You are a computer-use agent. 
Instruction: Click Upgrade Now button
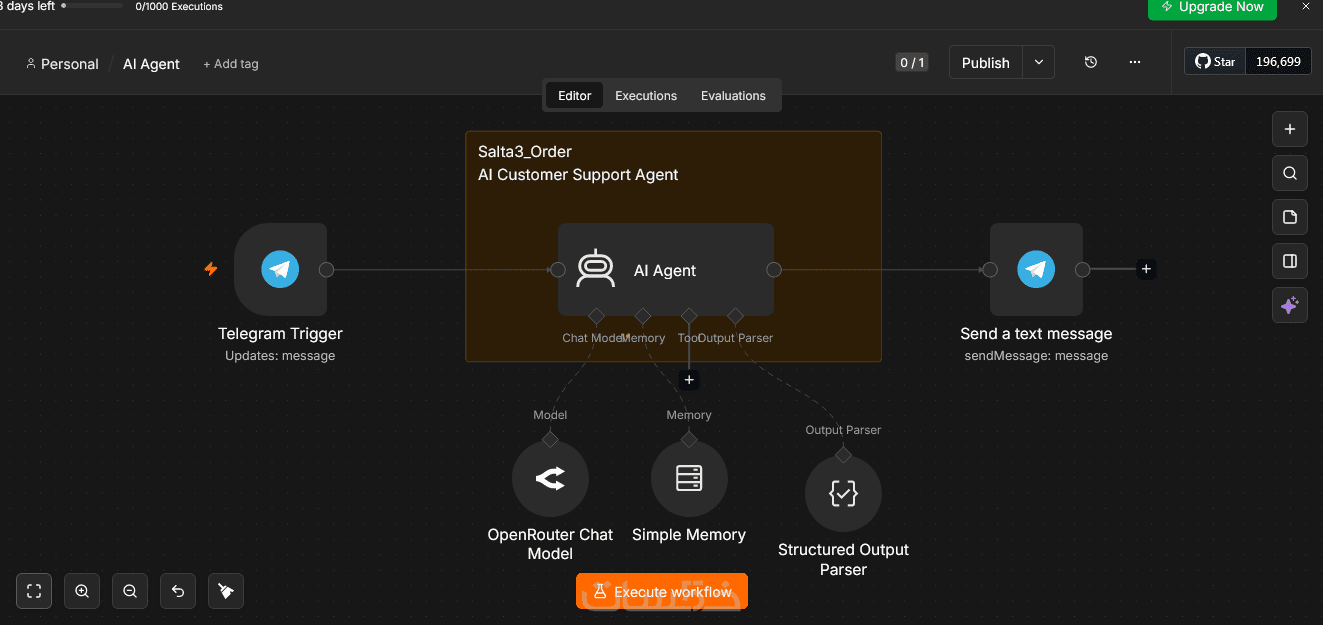[x=1212, y=7]
